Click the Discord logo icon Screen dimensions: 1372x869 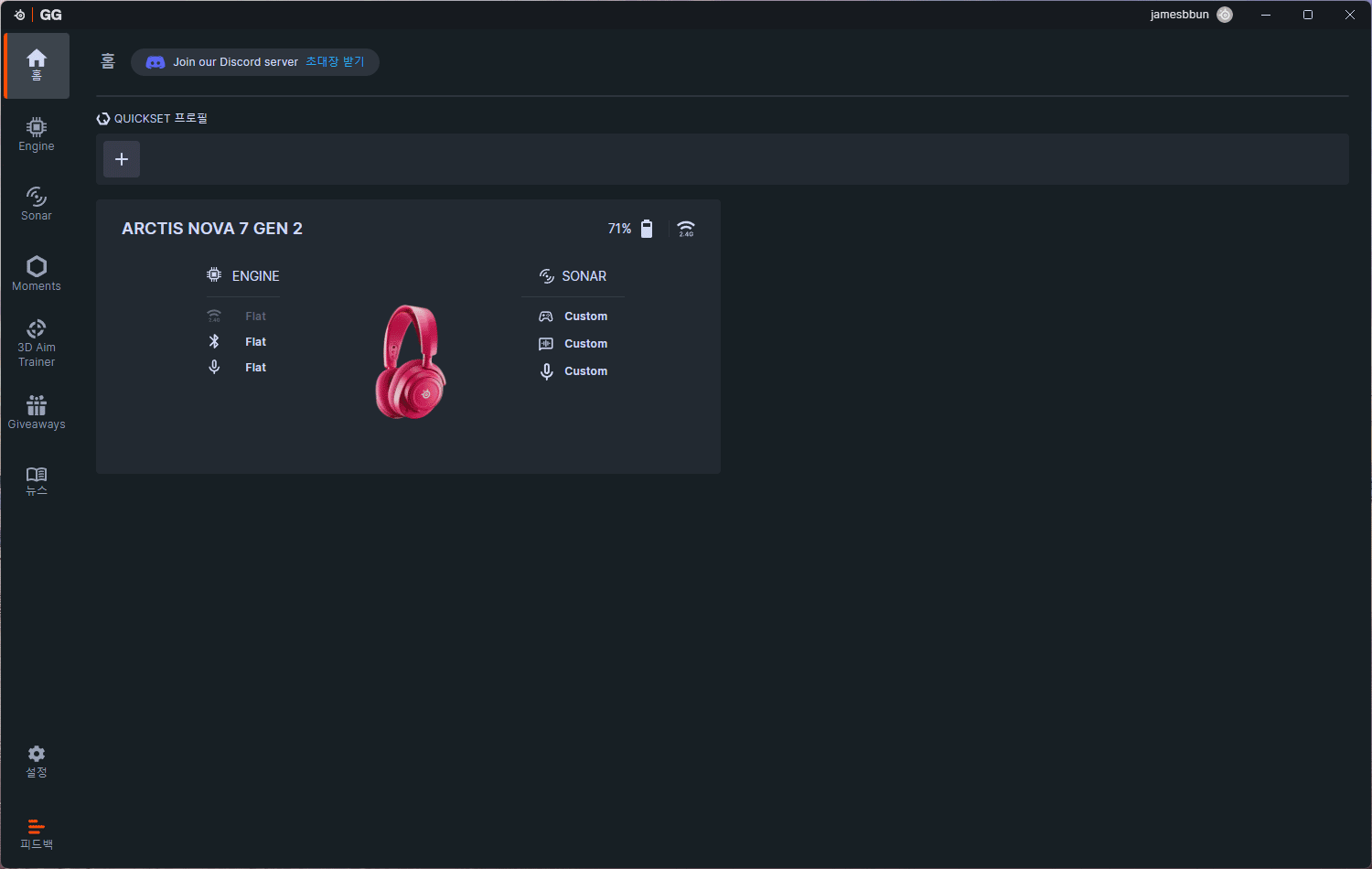click(155, 62)
